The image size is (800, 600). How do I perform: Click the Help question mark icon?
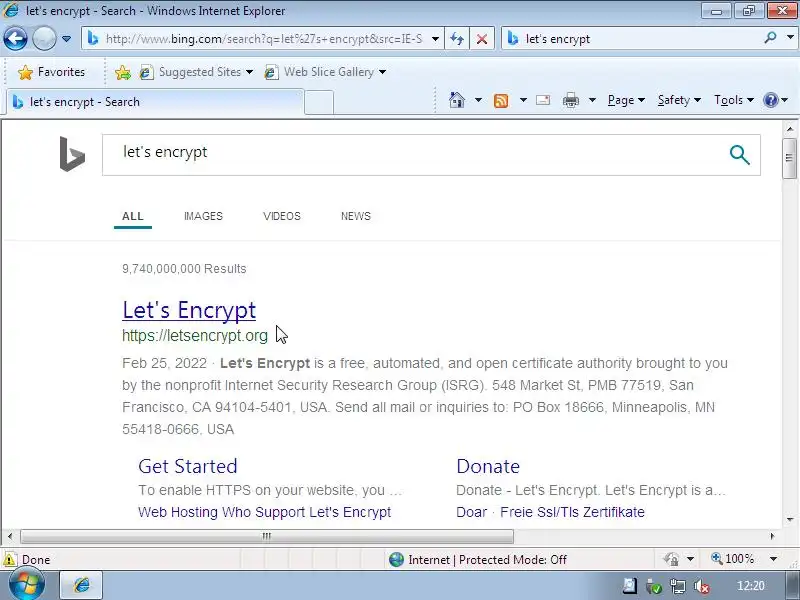tap(770, 100)
